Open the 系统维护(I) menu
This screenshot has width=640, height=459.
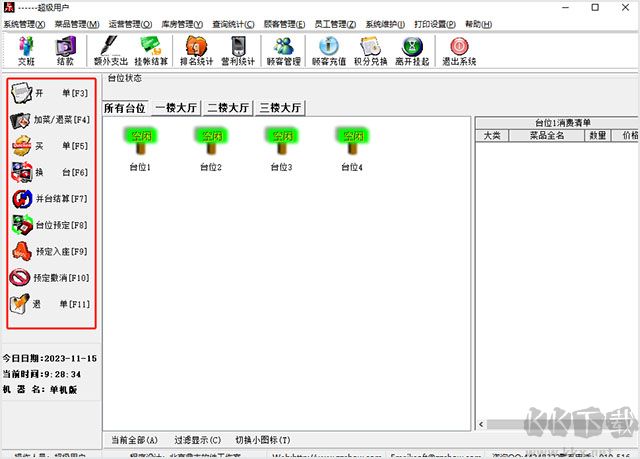coord(385,24)
